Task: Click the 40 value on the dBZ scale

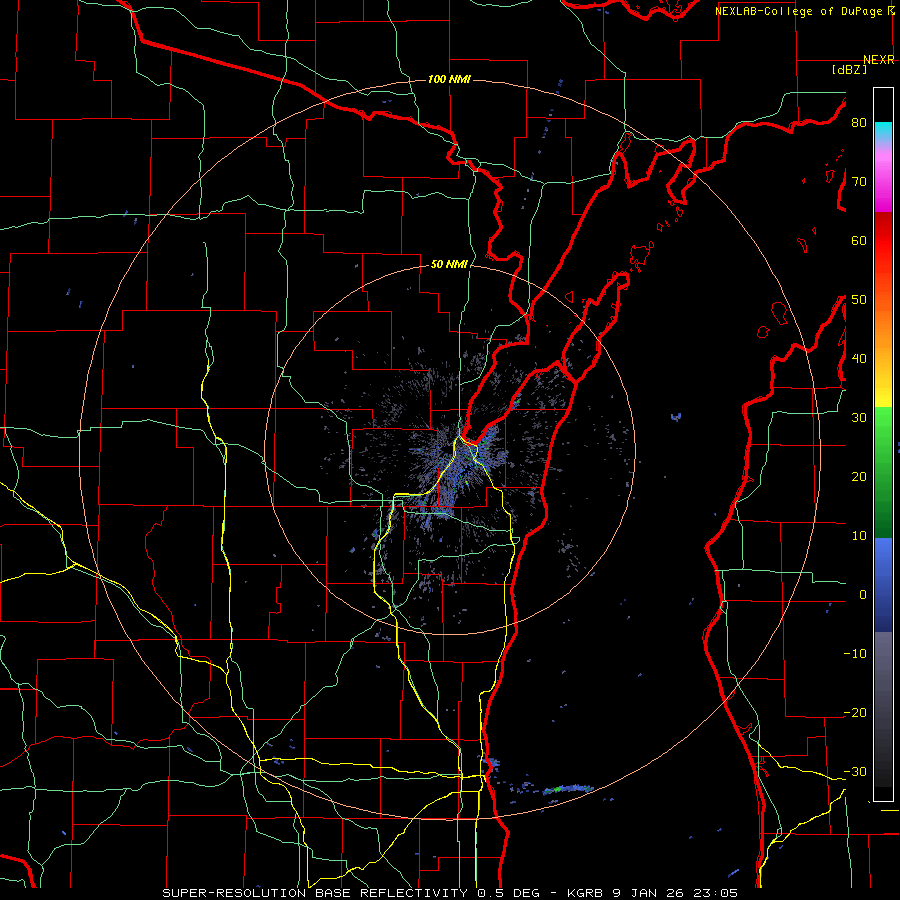Action: 859,359
